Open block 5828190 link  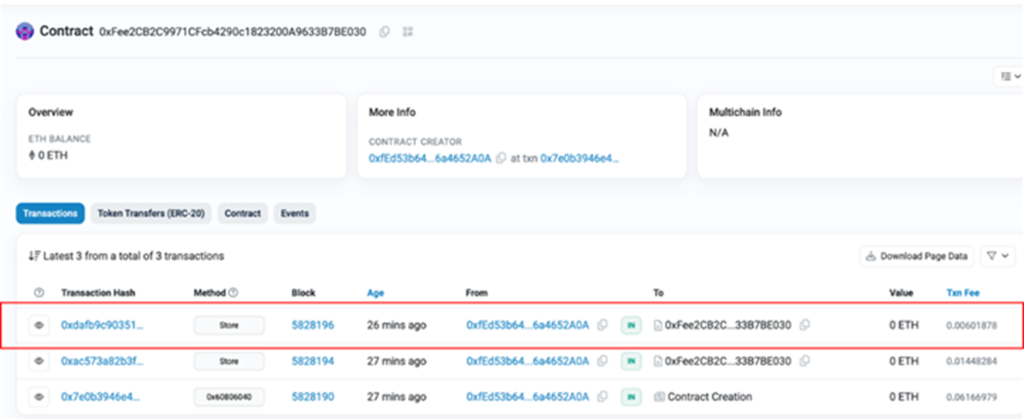pos(312,397)
